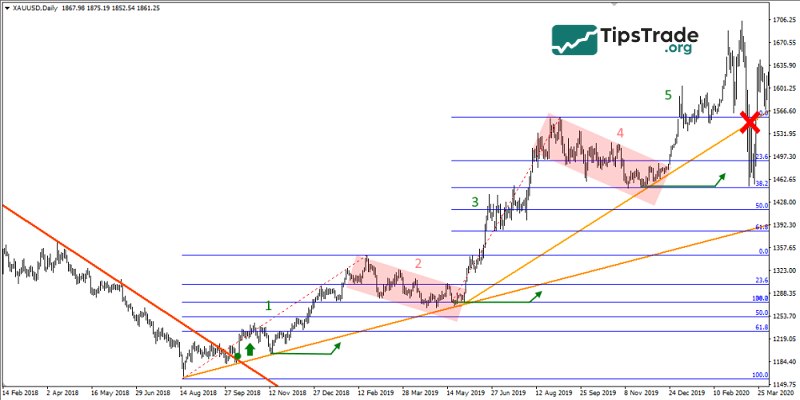This screenshot has width=800, height=400.
Task: Select the pink wave 4 label
Action: tap(620, 132)
